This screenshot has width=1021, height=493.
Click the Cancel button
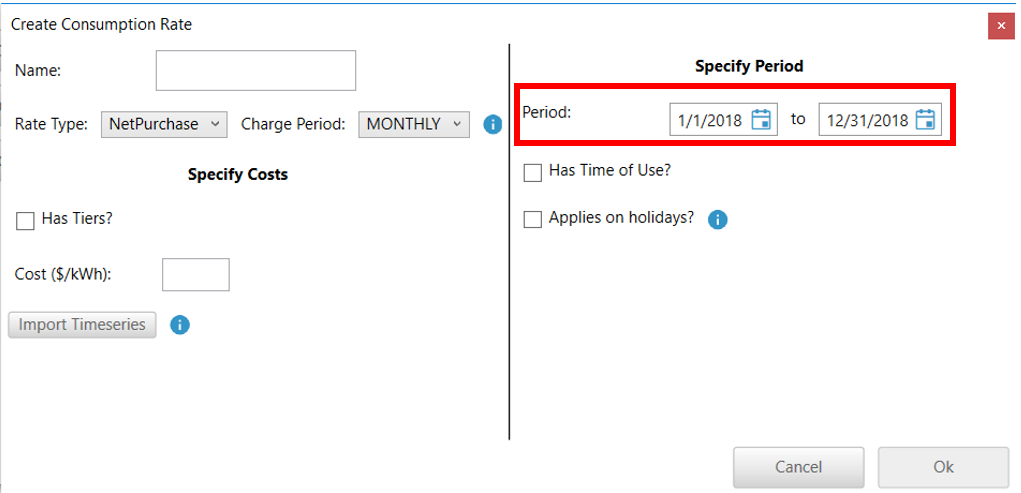(x=798, y=467)
